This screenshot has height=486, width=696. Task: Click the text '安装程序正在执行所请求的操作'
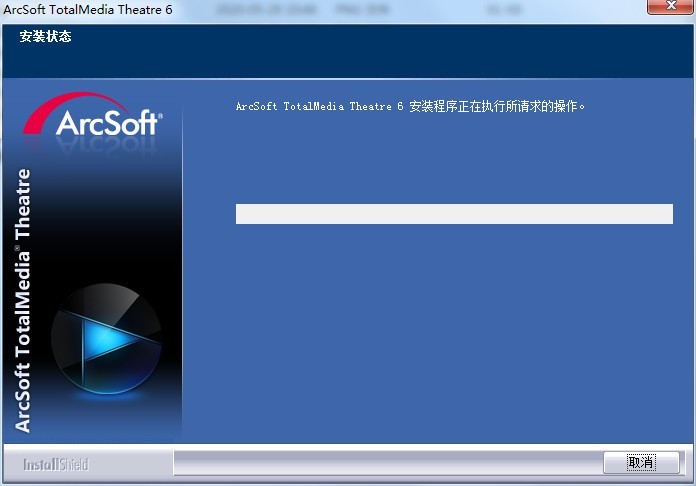click(x=493, y=107)
